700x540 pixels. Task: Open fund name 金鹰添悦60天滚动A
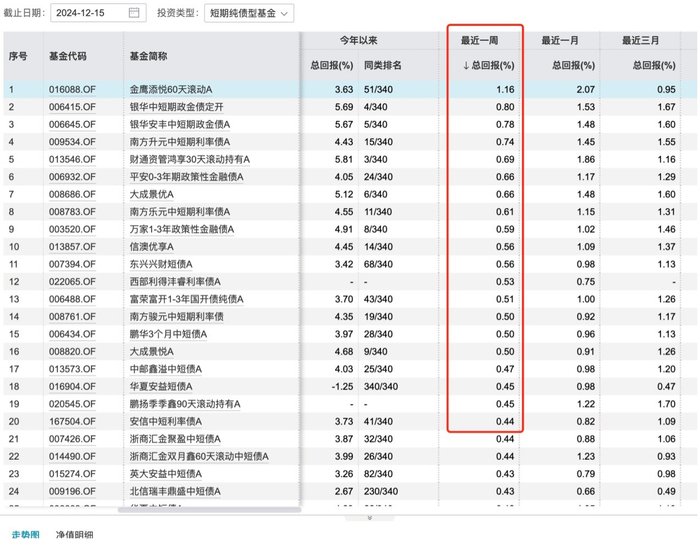click(171, 90)
